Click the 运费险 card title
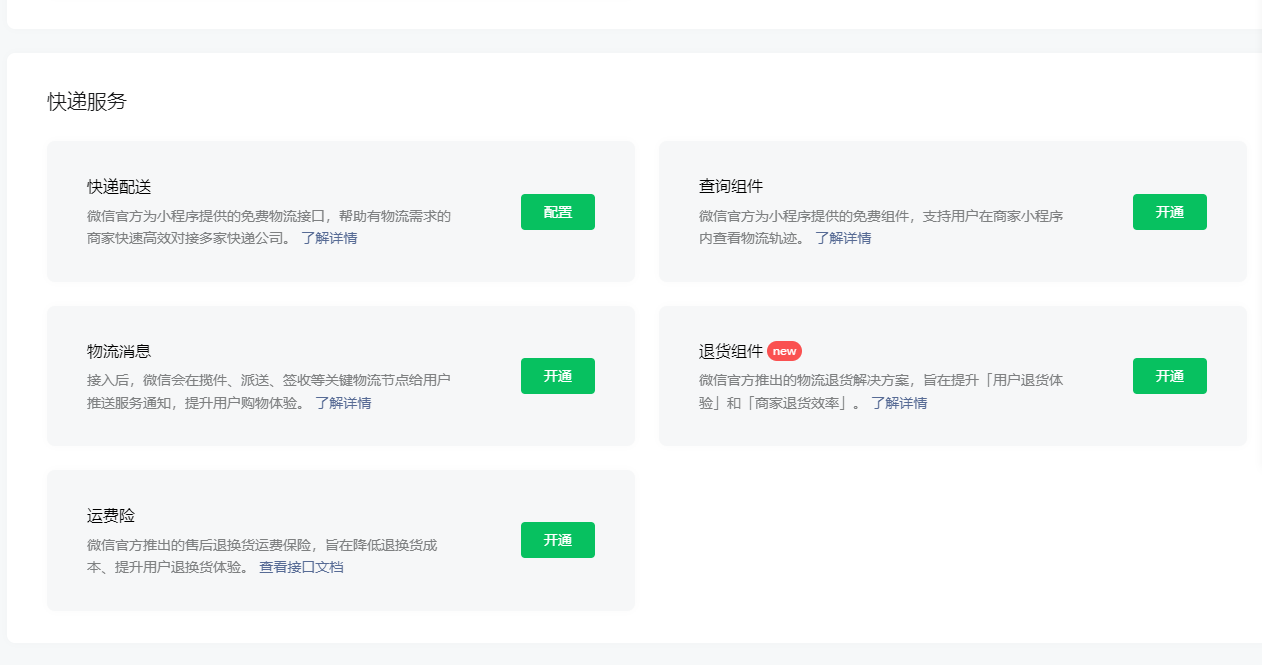The height and width of the screenshot is (665, 1262). click(111, 516)
